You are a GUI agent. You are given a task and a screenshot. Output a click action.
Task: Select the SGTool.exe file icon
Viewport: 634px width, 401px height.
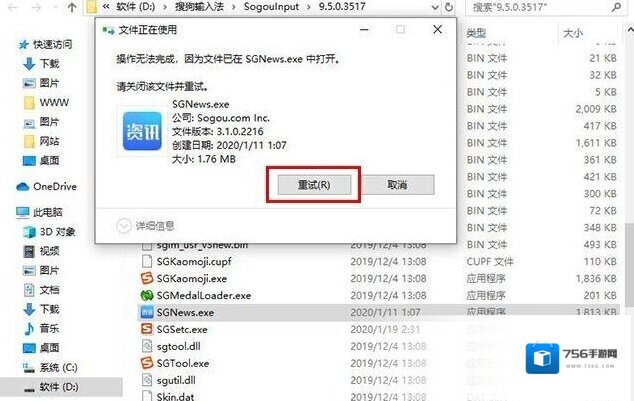pos(147,363)
